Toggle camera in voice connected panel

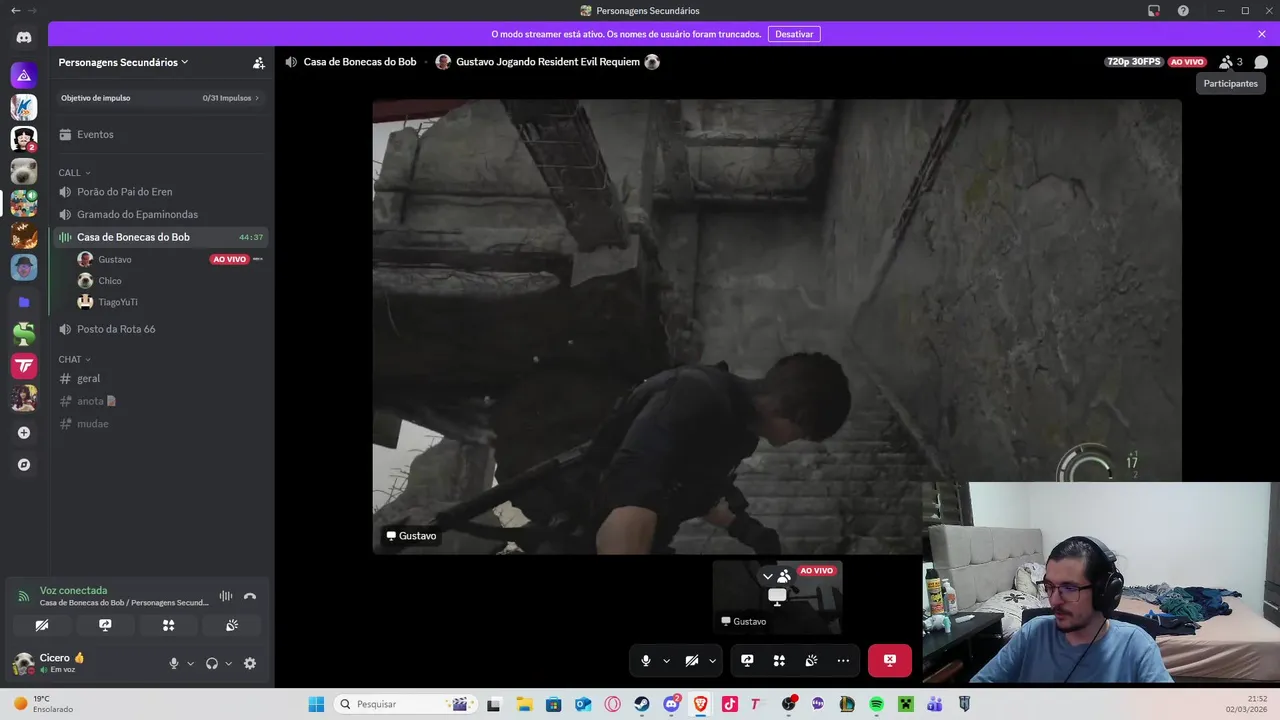click(x=42, y=625)
